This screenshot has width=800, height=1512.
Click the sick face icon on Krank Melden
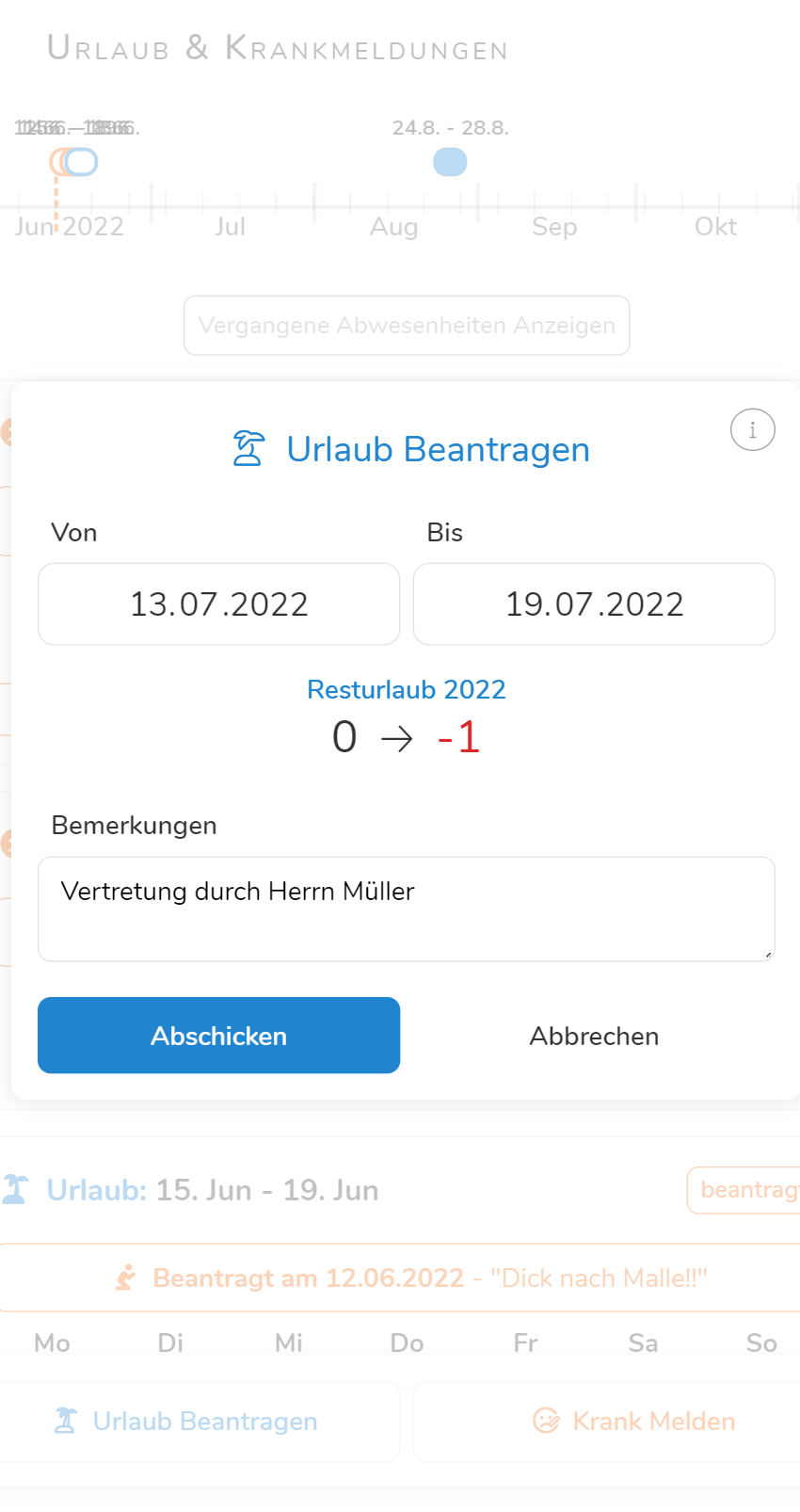click(x=546, y=1420)
